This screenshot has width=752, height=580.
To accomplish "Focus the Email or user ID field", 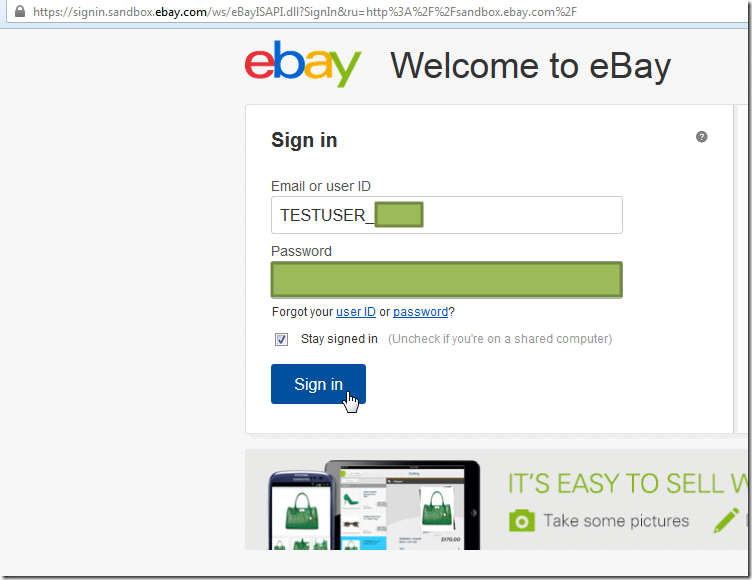I will click(447, 215).
